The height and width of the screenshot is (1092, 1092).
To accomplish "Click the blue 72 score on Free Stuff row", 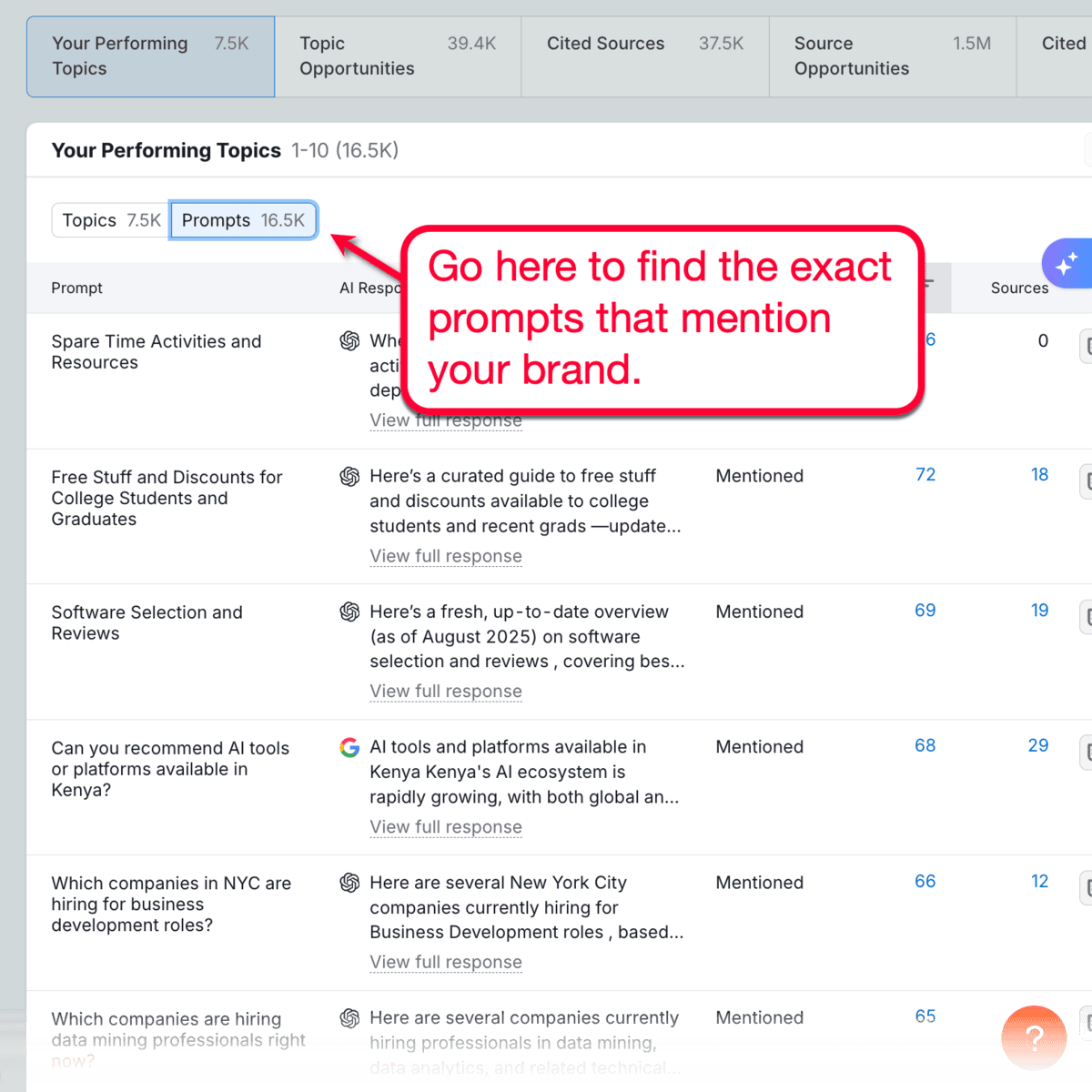I will pos(925,474).
